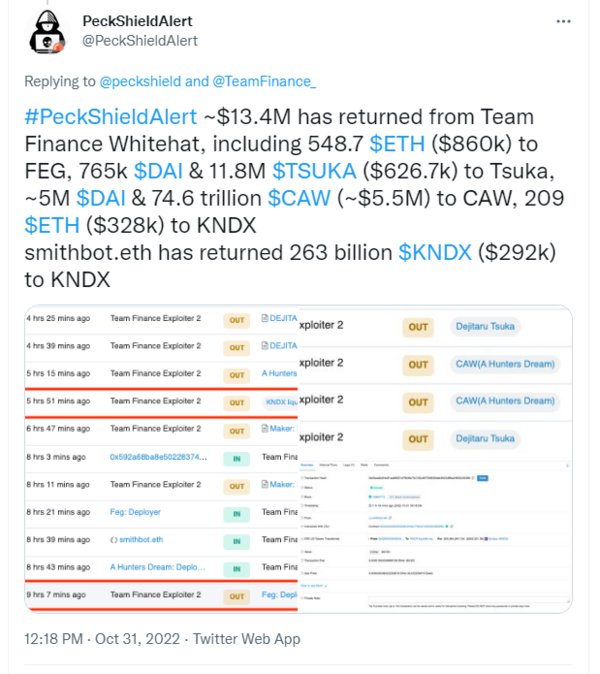Click the $KNDX cashtag
Screen dimensions: 600x674
tap(435, 248)
